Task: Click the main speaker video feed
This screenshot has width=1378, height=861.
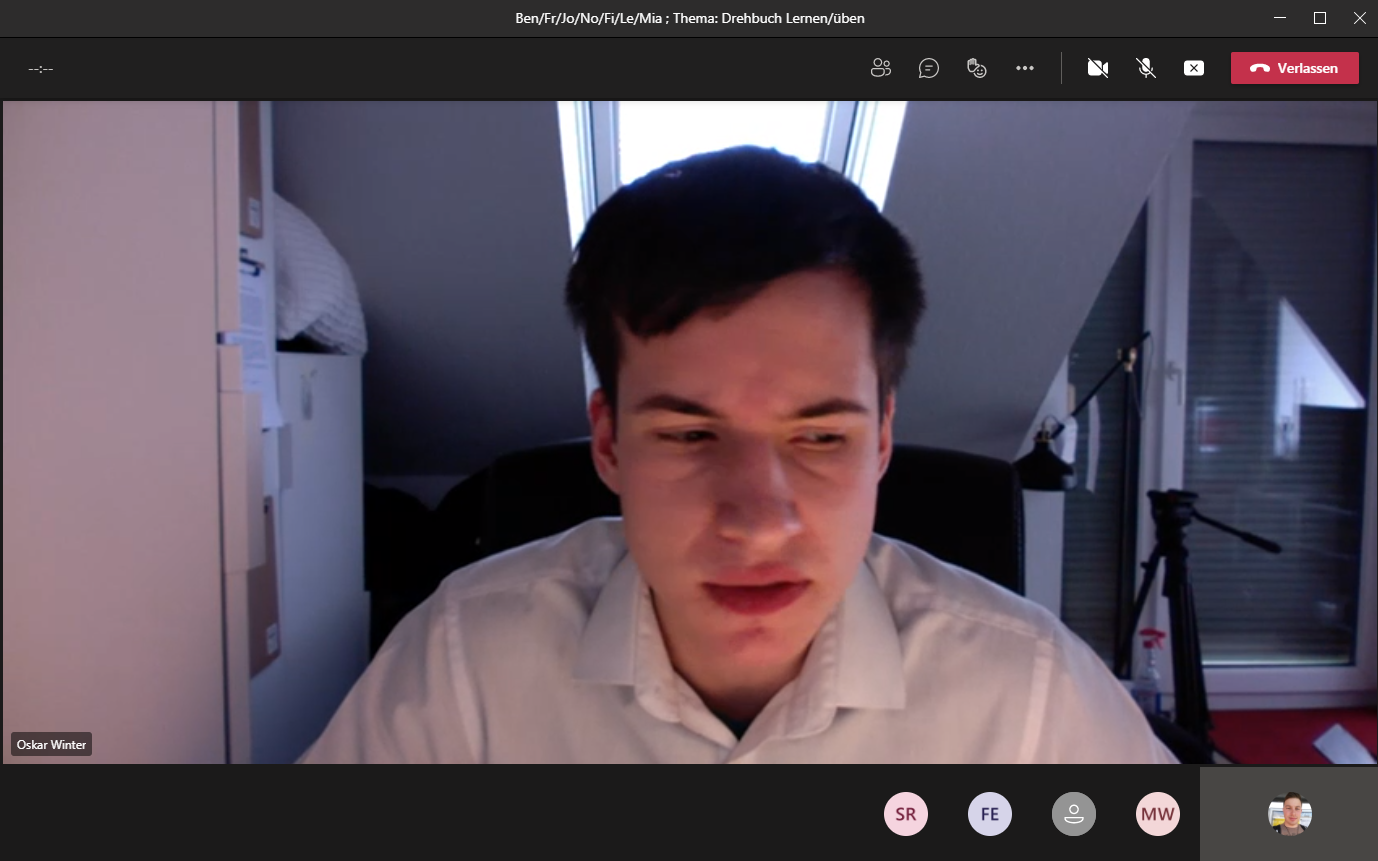Action: click(x=690, y=430)
